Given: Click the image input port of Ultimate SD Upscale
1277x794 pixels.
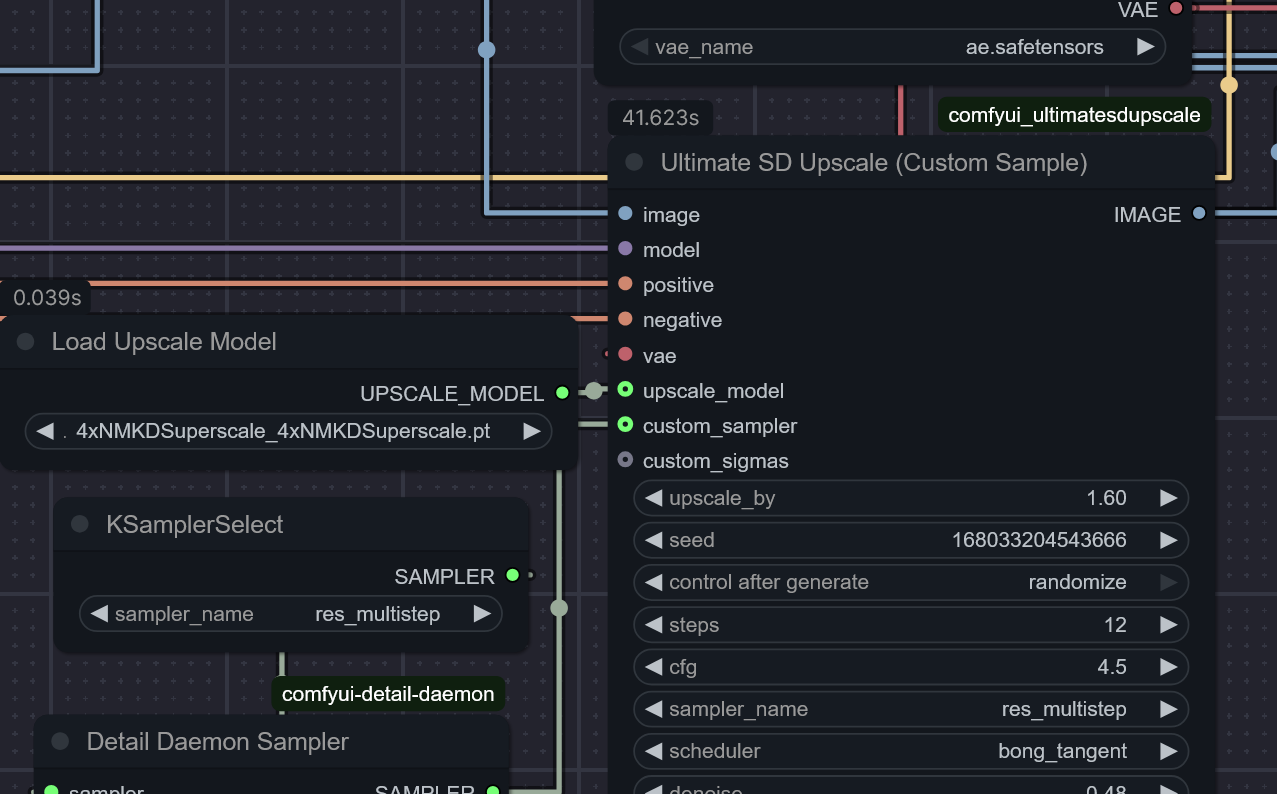Looking at the screenshot, I should click(x=625, y=214).
